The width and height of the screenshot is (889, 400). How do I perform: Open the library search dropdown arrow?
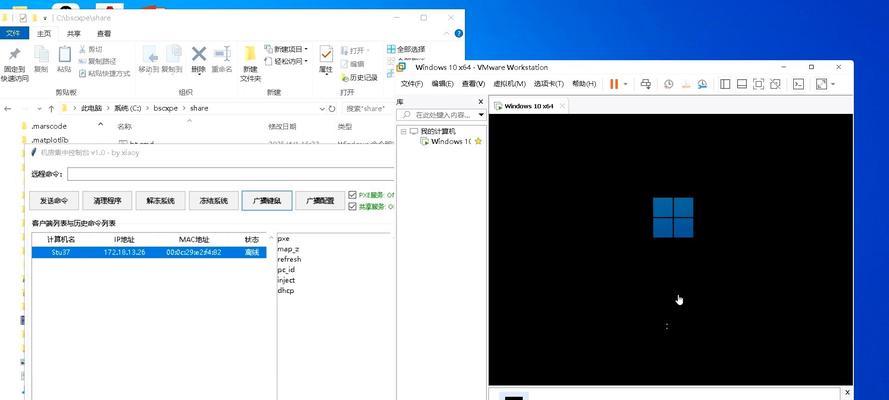point(481,115)
